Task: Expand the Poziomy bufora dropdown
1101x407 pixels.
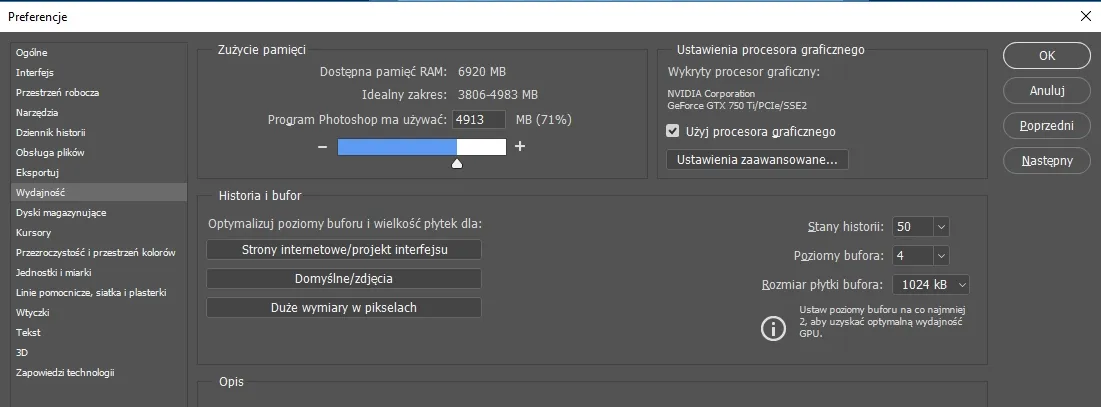Action: point(942,255)
